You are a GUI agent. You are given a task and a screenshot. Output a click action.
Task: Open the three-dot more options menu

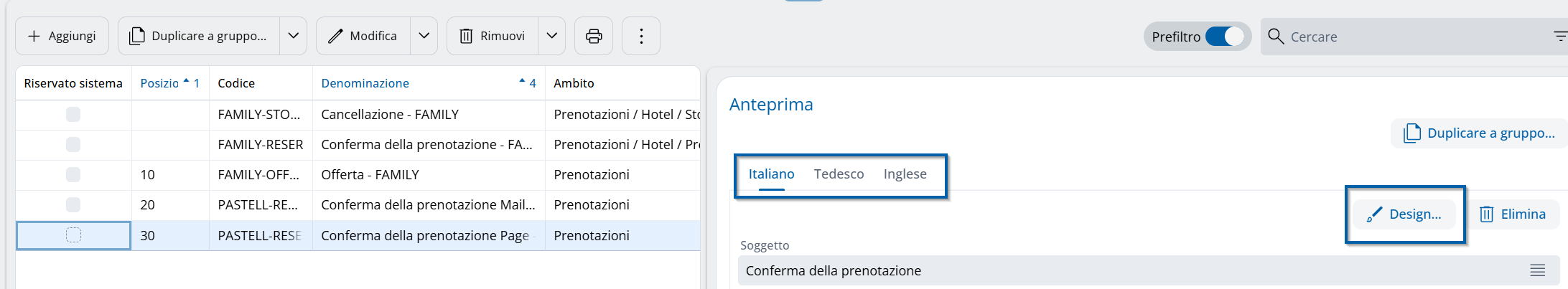[x=641, y=36]
